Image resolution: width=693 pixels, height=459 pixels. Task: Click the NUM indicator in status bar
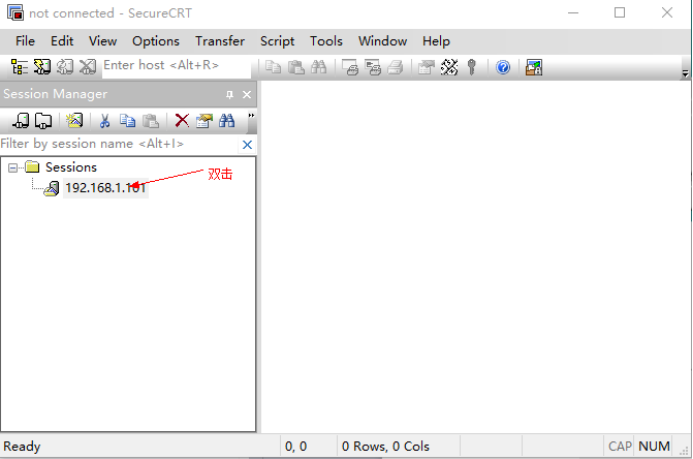point(654,446)
